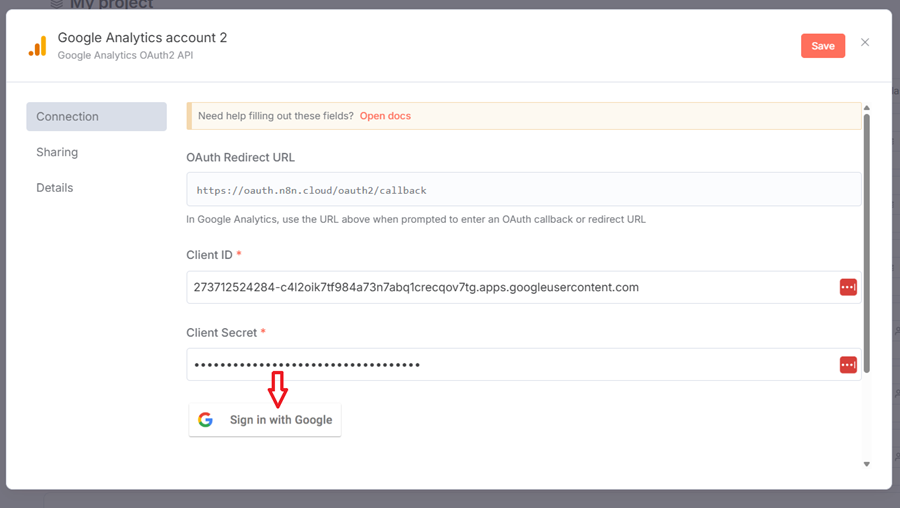Go to the Details tab

pyautogui.click(x=55, y=188)
